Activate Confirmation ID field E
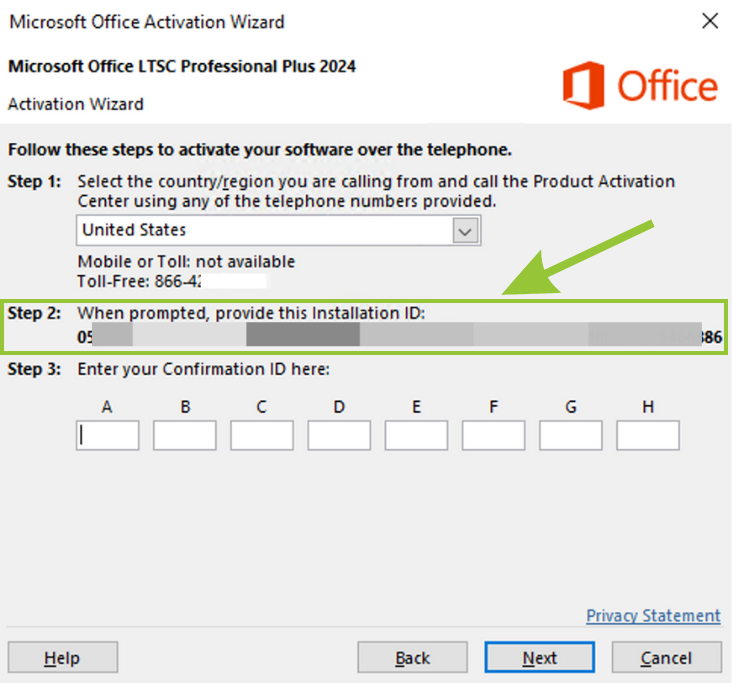The height and width of the screenshot is (683, 732). pyautogui.click(x=416, y=435)
